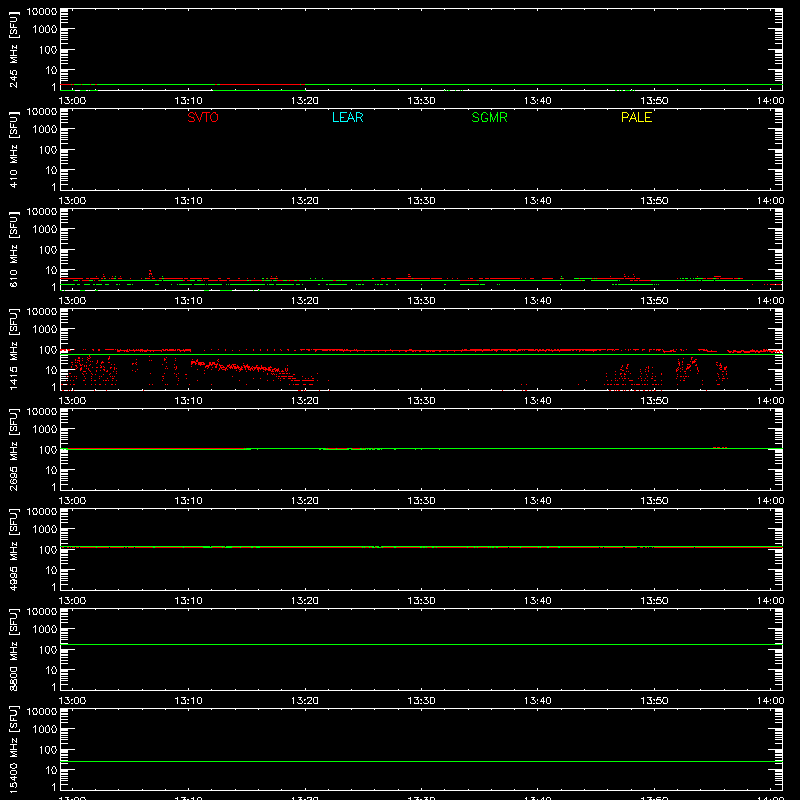This screenshot has height=800, width=800.
Task: Click the 410 MHz [SFU] axis title
Action: pyautogui.click(x=13, y=149)
